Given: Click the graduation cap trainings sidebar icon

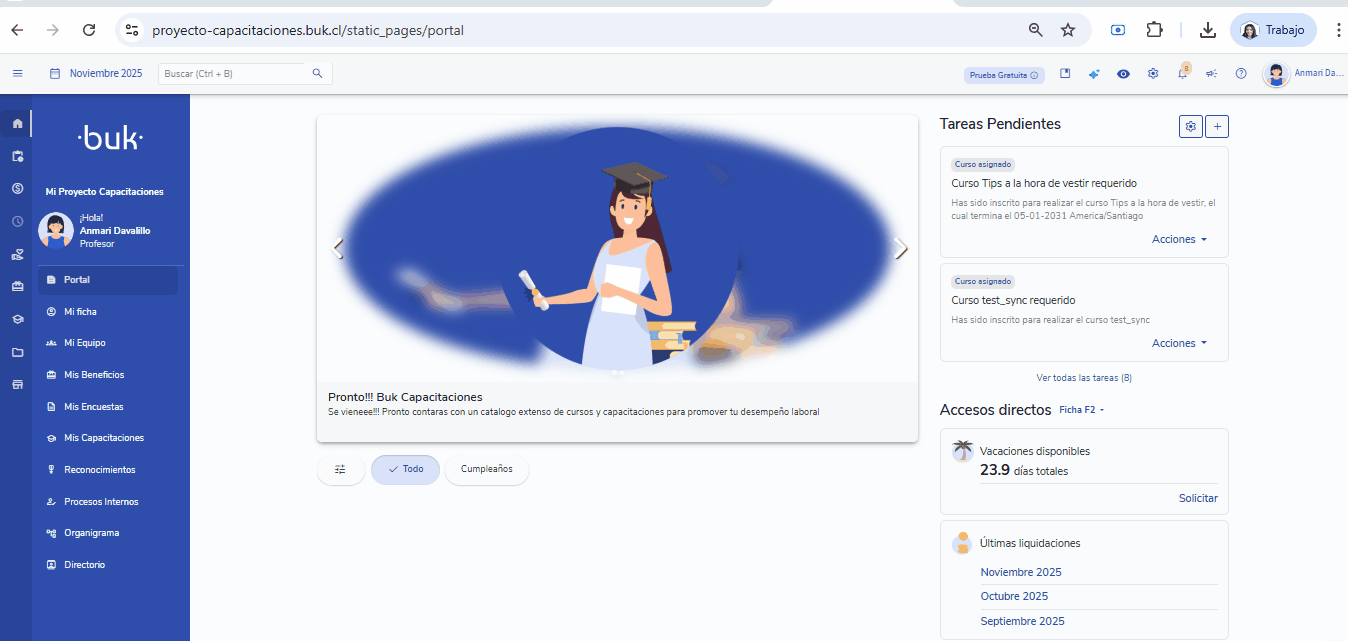Looking at the screenshot, I should point(17,319).
